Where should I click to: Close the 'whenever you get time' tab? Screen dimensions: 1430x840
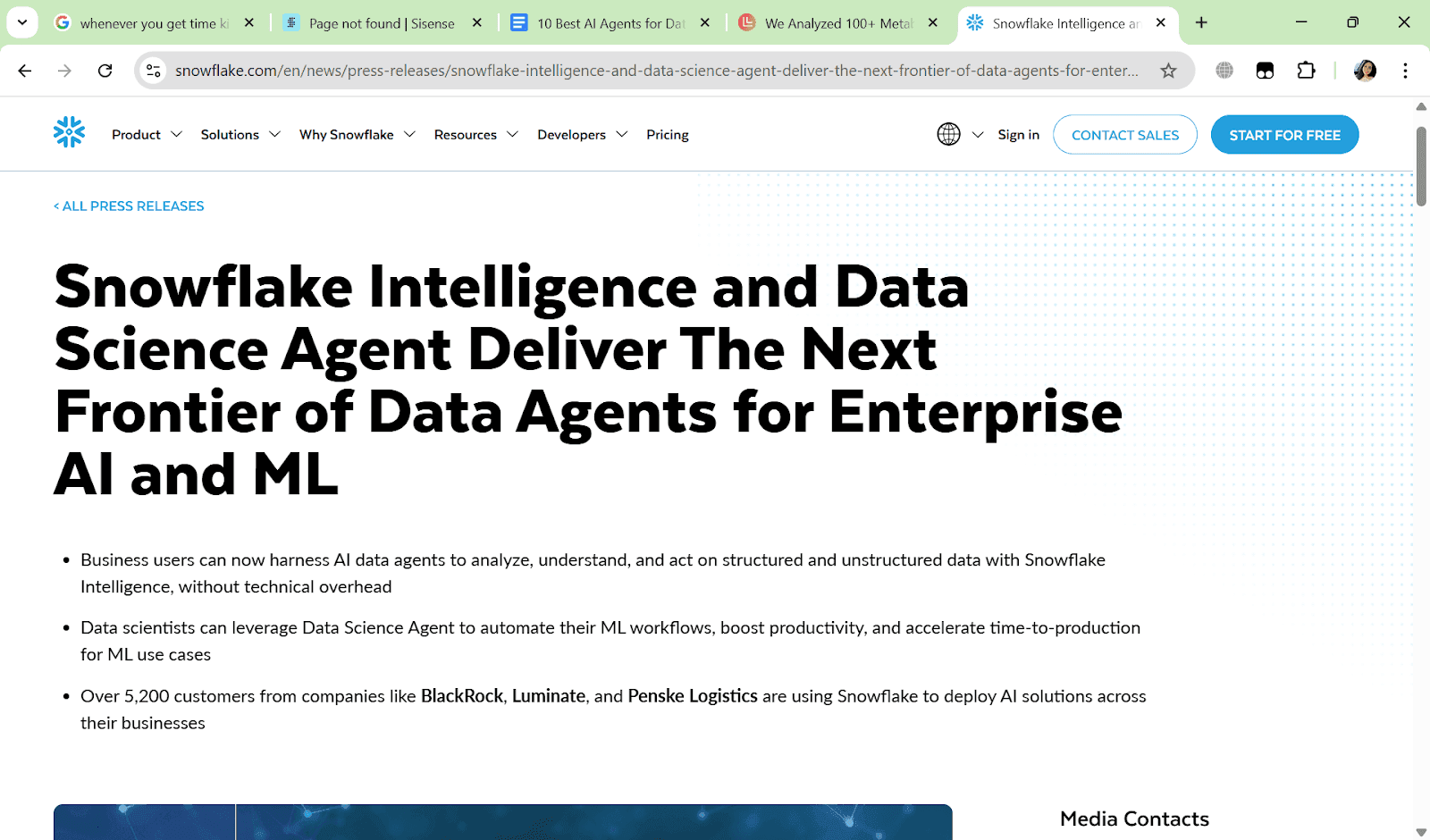tap(249, 22)
